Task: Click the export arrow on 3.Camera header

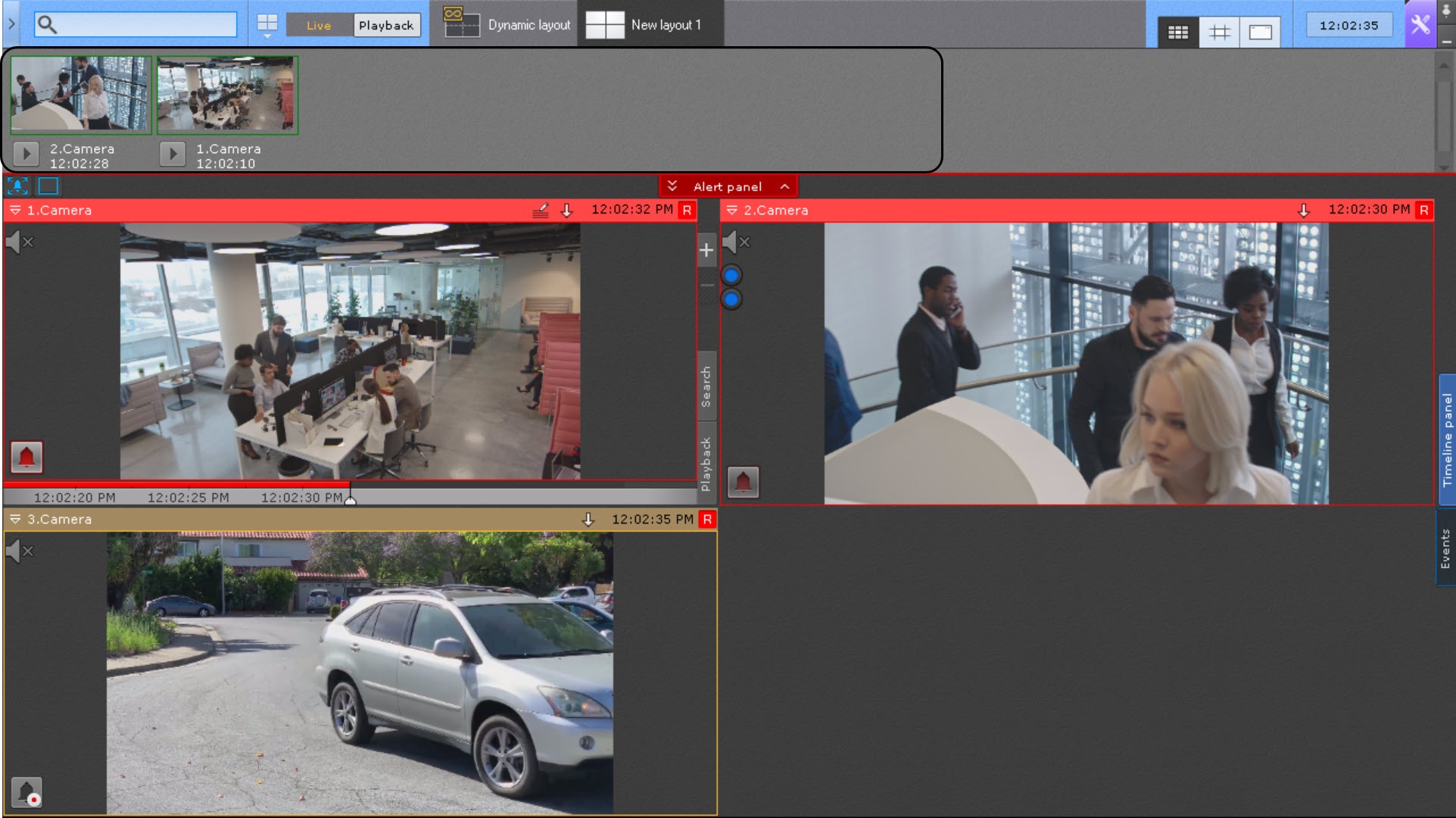Action: [588, 520]
